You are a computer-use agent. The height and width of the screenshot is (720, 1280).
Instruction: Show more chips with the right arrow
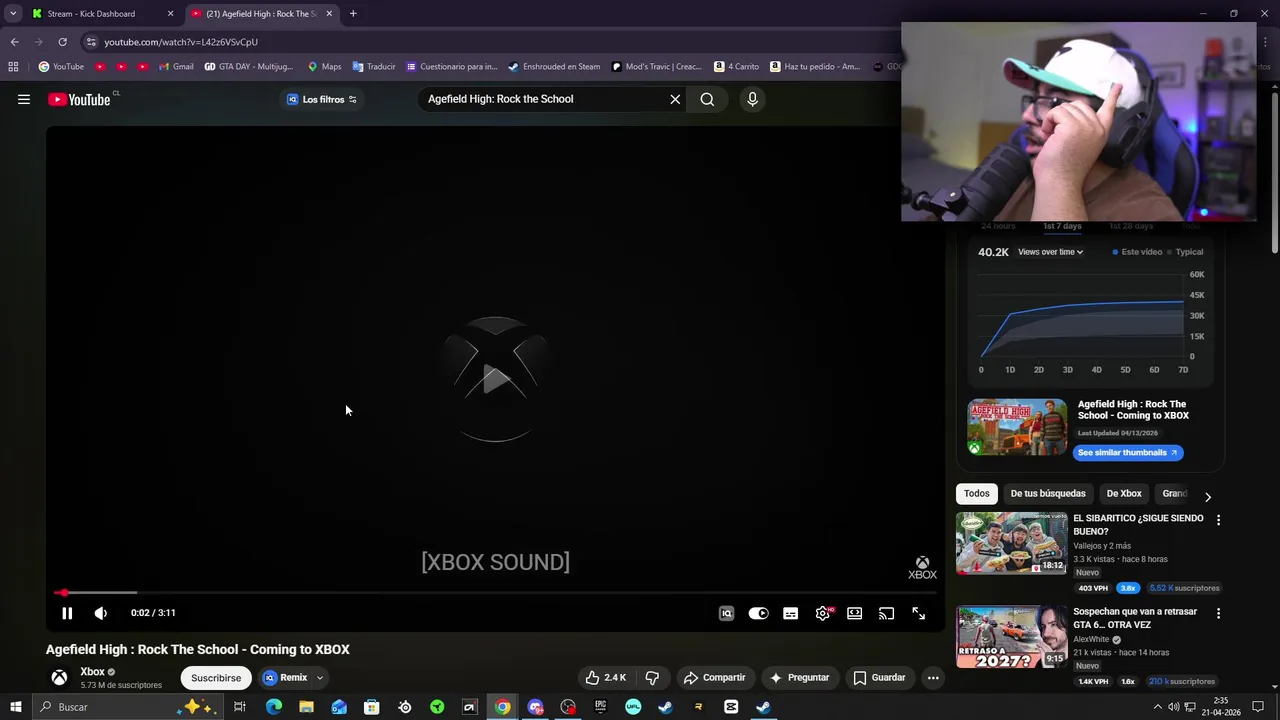[1207, 496]
